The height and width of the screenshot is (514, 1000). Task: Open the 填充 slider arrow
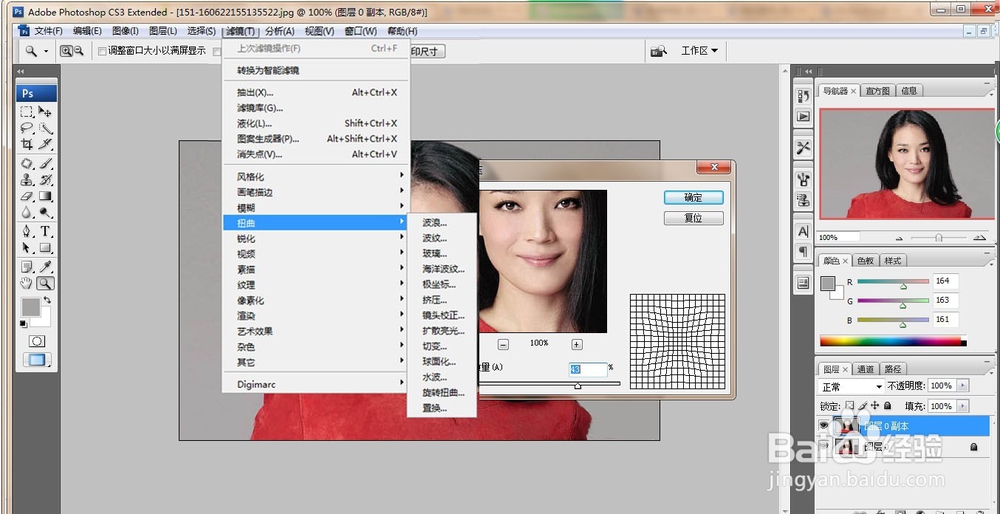pos(963,406)
